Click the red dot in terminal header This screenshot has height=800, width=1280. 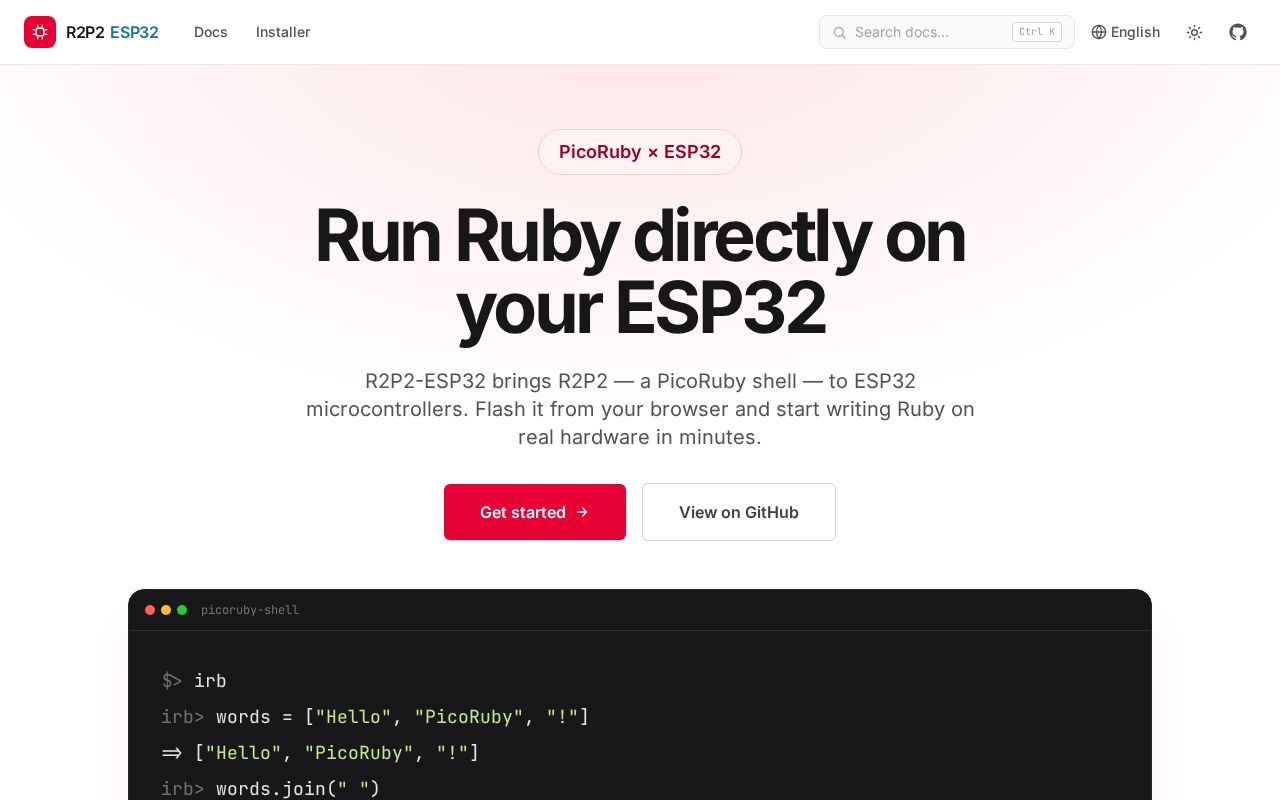pyautogui.click(x=150, y=610)
